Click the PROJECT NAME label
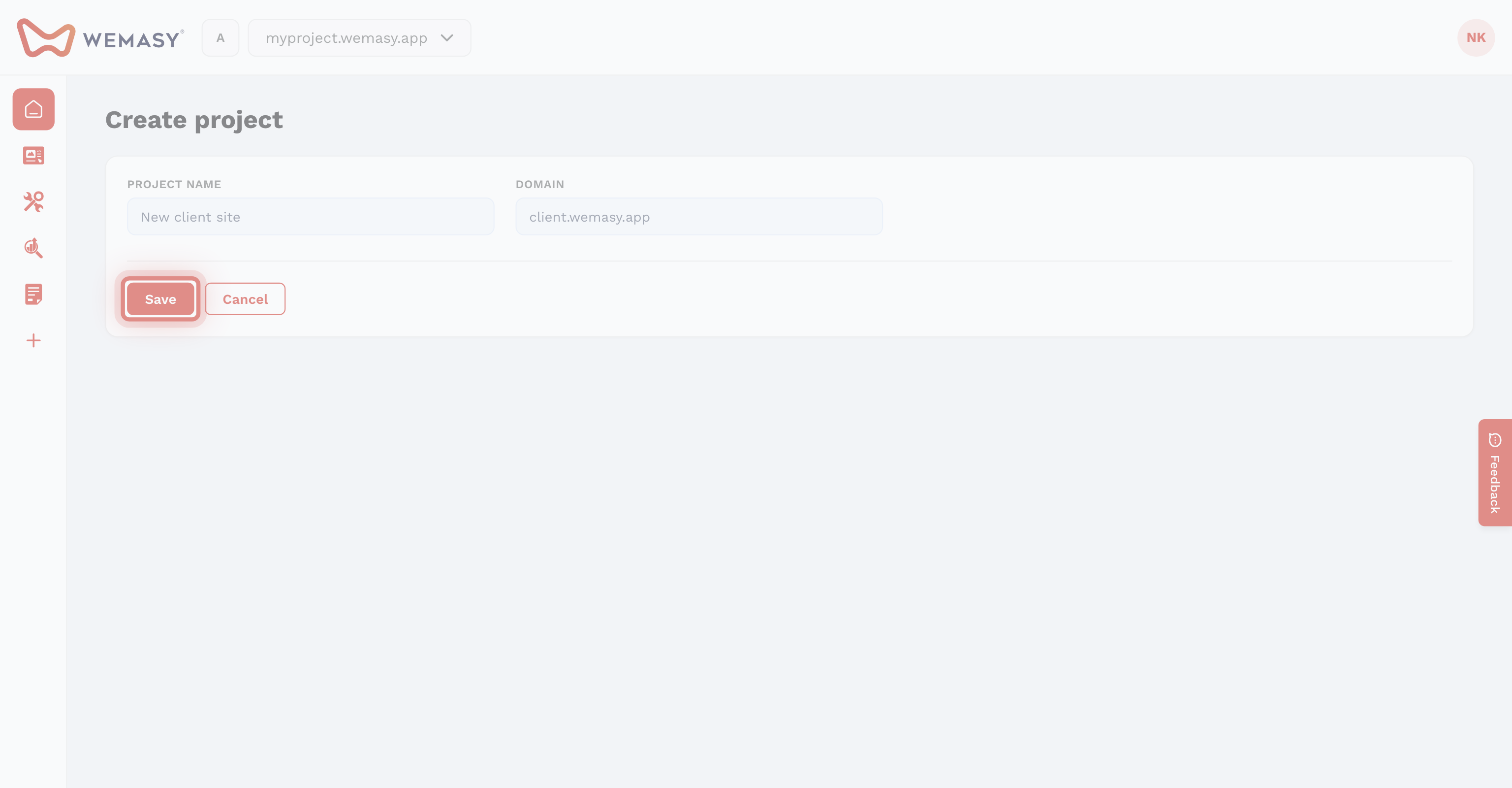 click(x=174, y=184)
